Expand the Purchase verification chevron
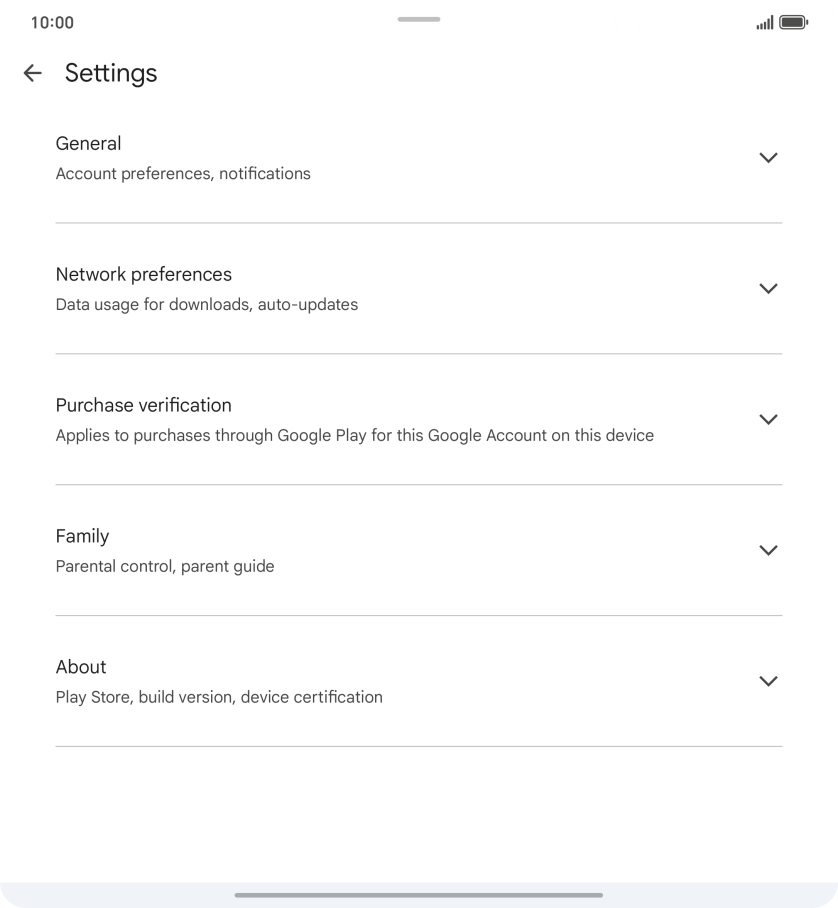The height and width of the screenshot is (908, 838). pyautogui.click(x=768, y=420)
